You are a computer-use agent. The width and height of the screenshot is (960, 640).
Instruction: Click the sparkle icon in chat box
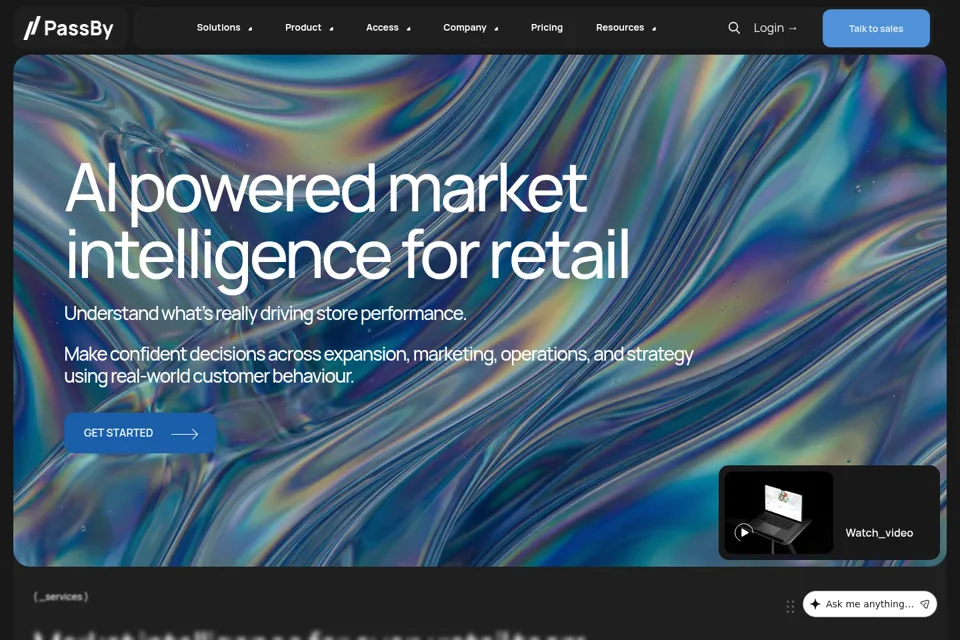point(815,604)
